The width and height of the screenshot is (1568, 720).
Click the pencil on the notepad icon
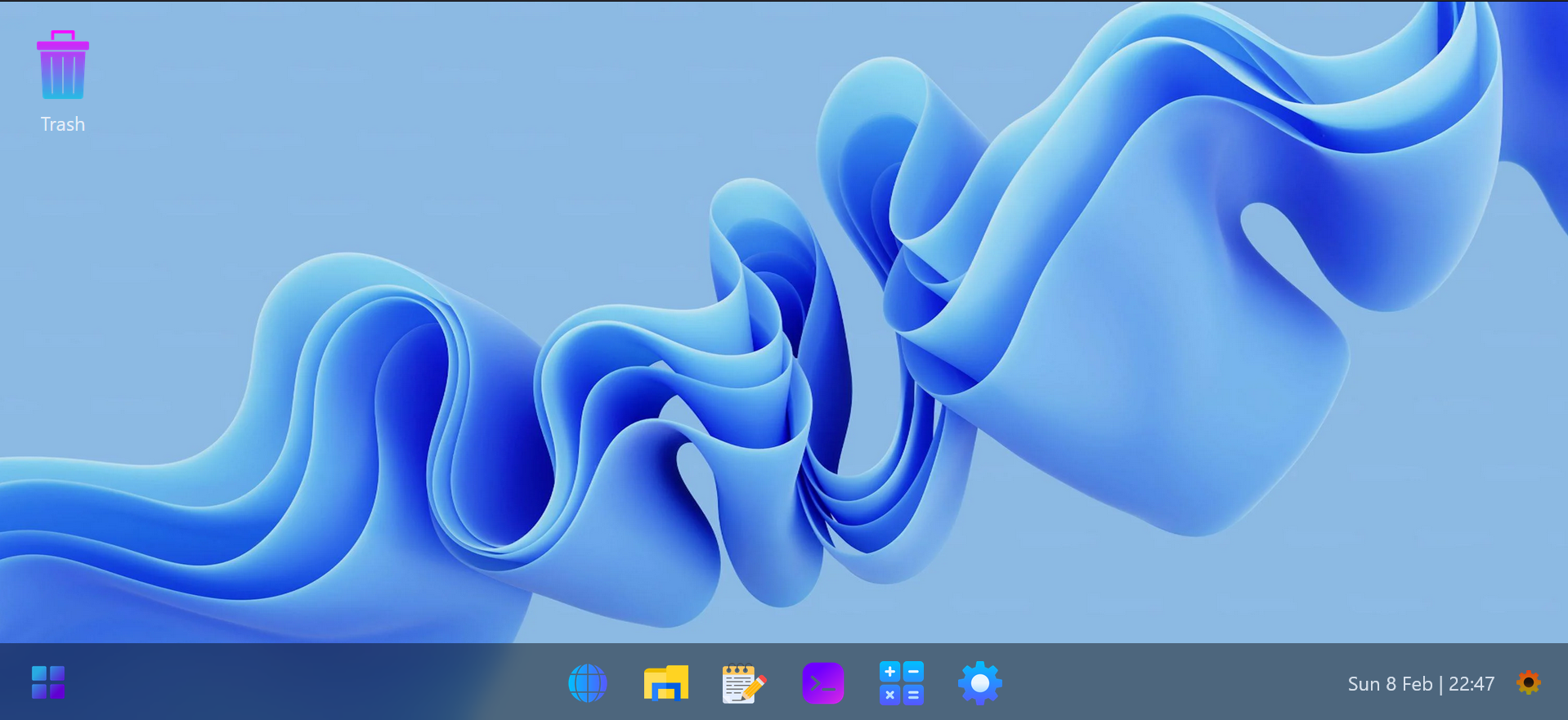click(x=755, y=686)
